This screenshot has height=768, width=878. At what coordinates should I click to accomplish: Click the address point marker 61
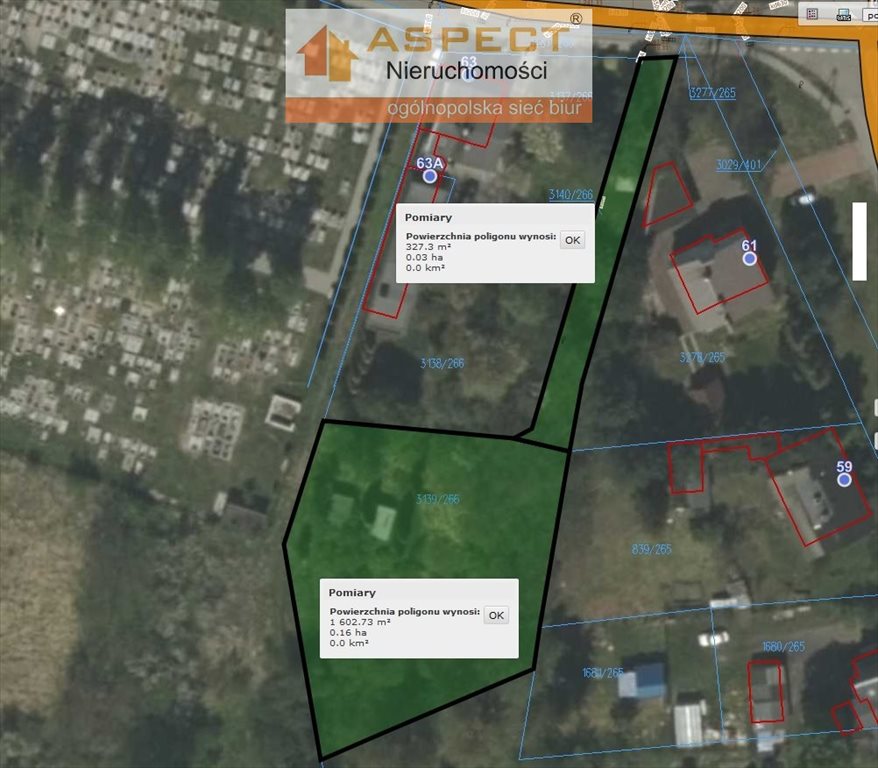[x=750, y=258]
